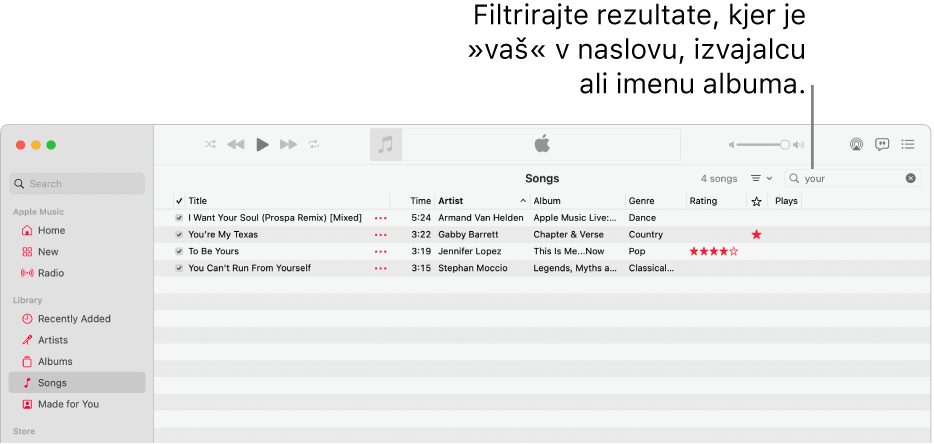The height and width of the screenshot is (444, 934).
Task: Open more options for You're My Texas
Action: (x=380, y=235)
